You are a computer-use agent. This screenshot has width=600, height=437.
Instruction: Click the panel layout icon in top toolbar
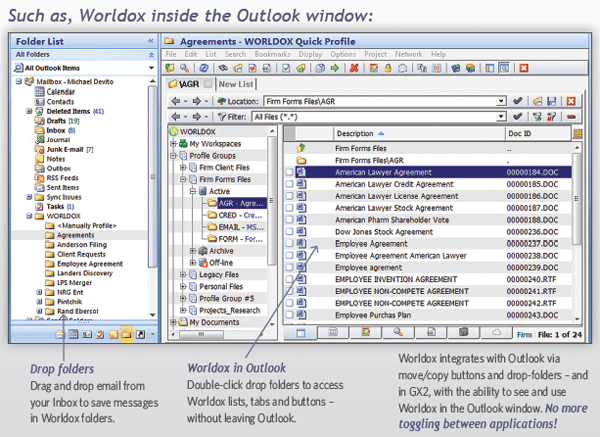489,68
